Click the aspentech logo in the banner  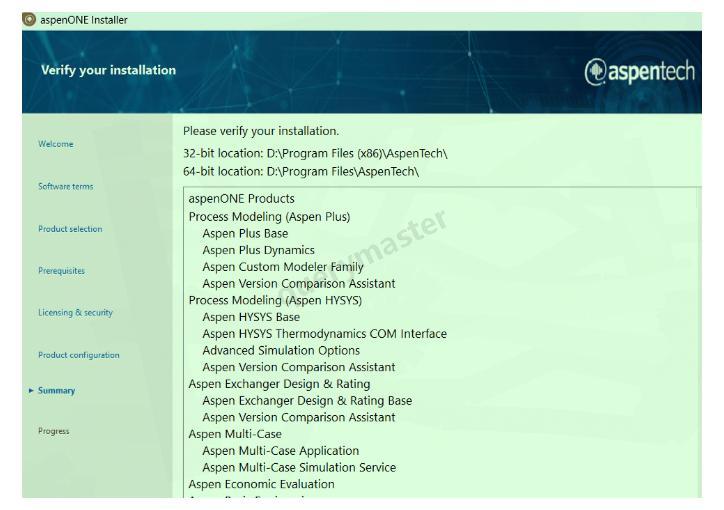coord(639,72)
